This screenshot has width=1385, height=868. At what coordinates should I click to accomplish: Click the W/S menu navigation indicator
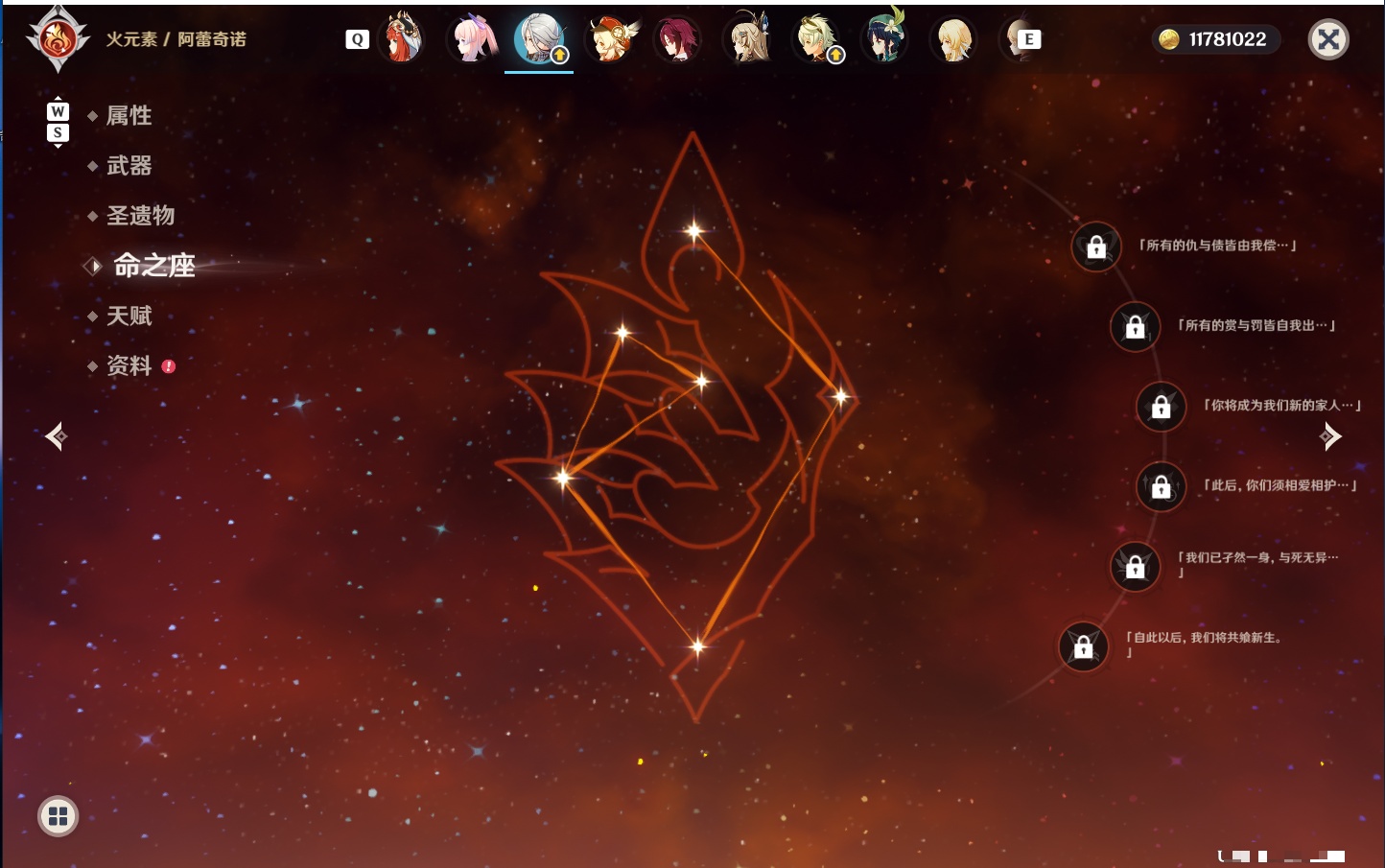[58, 122]
